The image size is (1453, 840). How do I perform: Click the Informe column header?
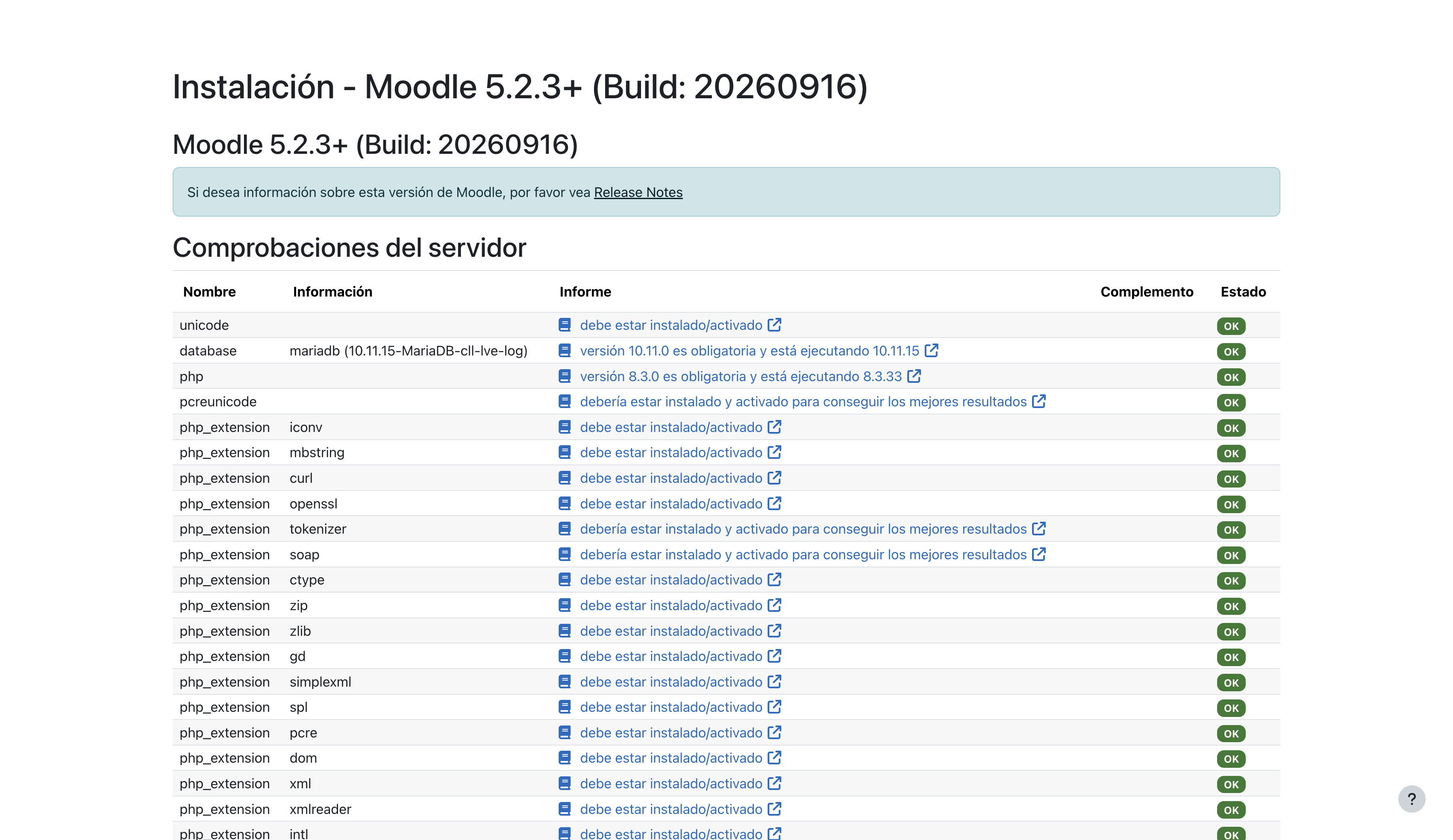pos(585,292)
